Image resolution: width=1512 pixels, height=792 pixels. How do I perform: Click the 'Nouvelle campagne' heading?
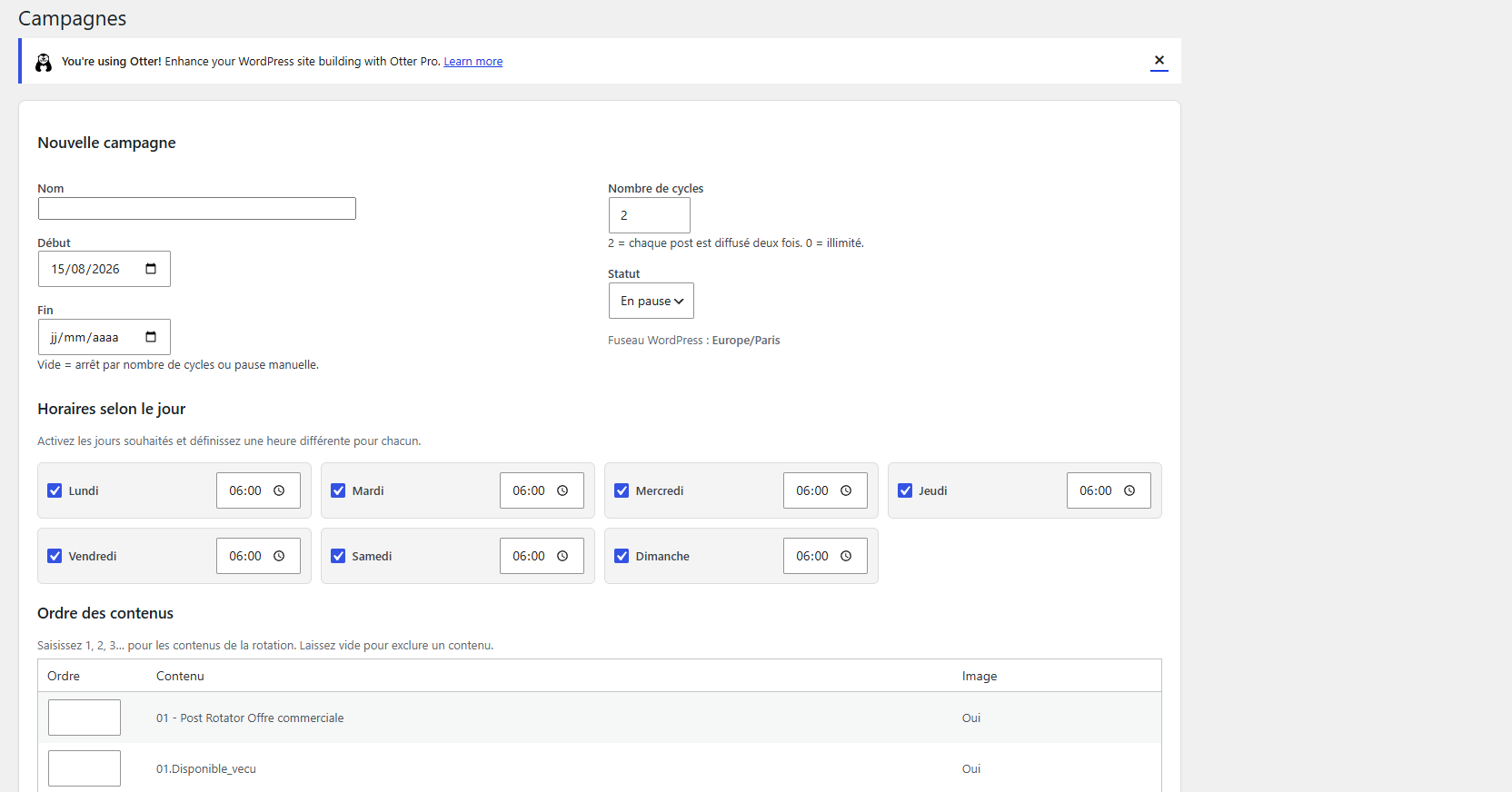(x=106, y=143)
